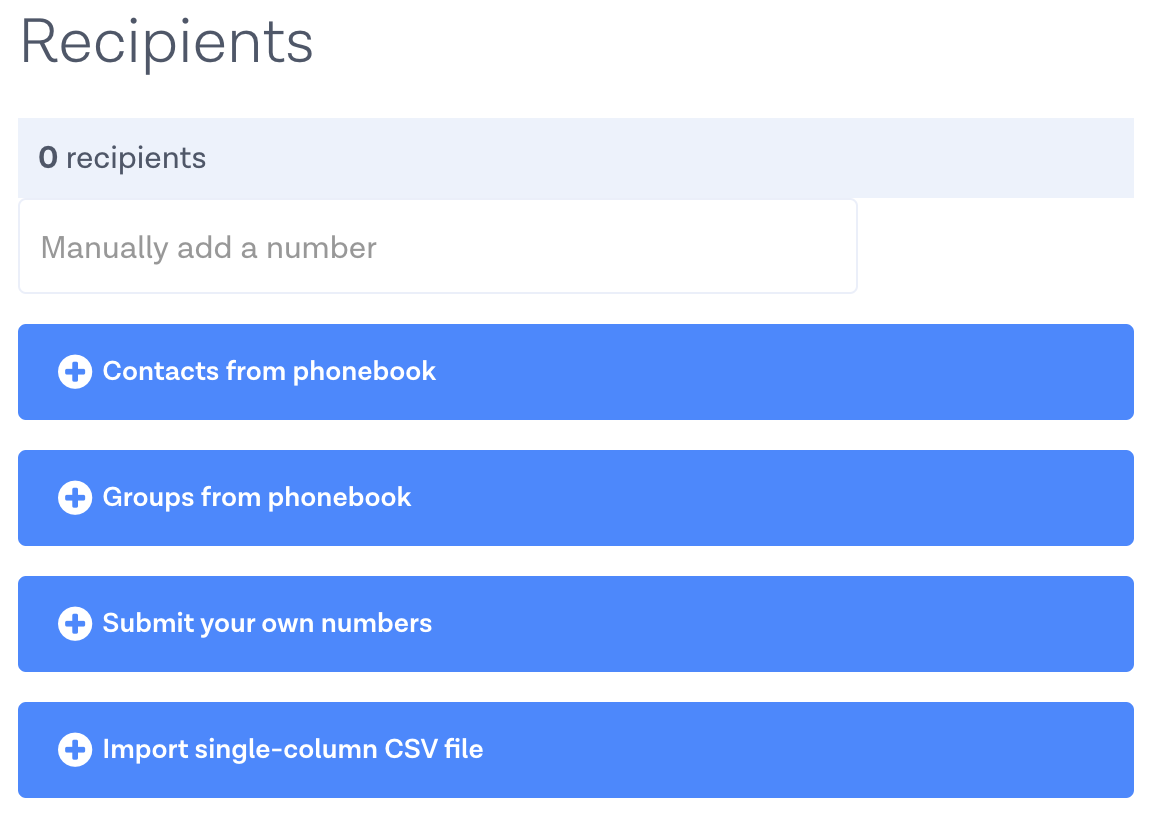Focus the Manually add a number field
The height and width of the screenshot is (822, 1164).
[x=437, y=247]
